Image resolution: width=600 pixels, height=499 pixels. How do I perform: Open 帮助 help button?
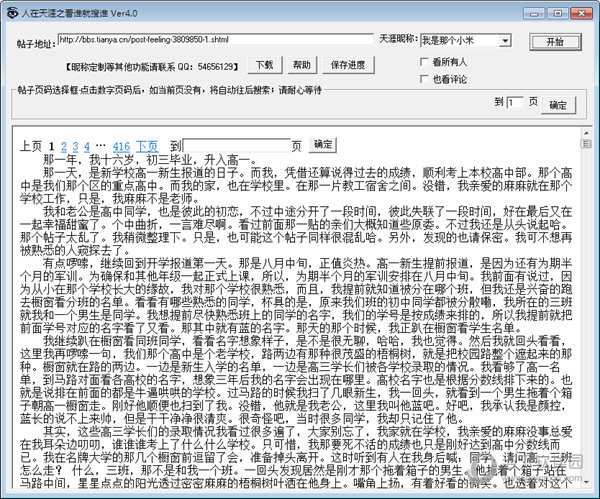coord(301,64)
